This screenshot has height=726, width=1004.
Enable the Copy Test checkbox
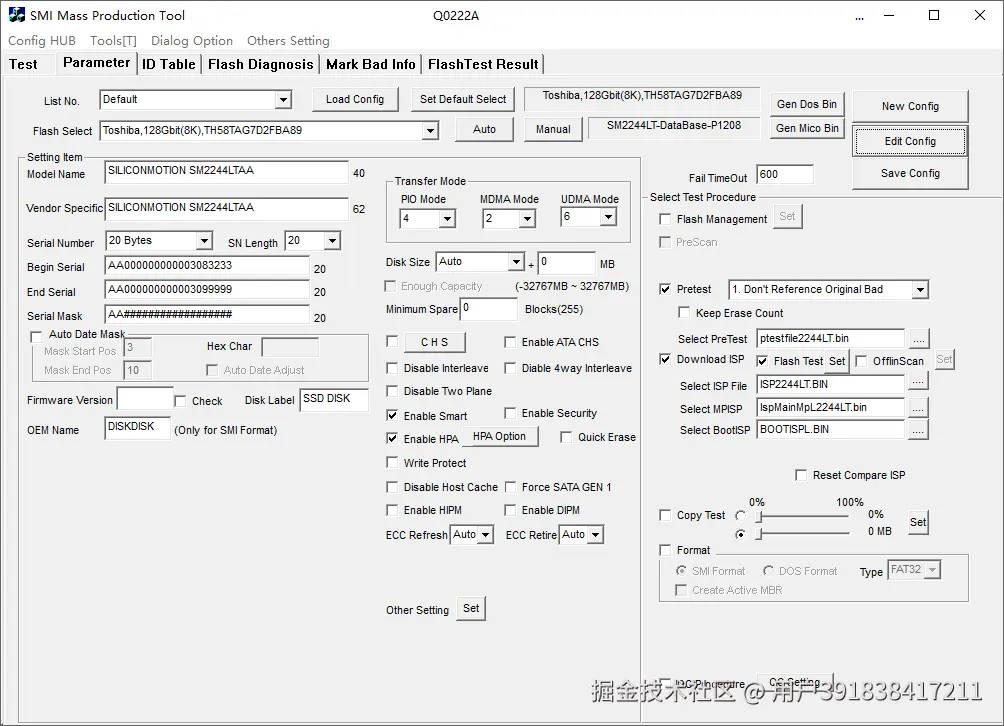tap(665, 515)
